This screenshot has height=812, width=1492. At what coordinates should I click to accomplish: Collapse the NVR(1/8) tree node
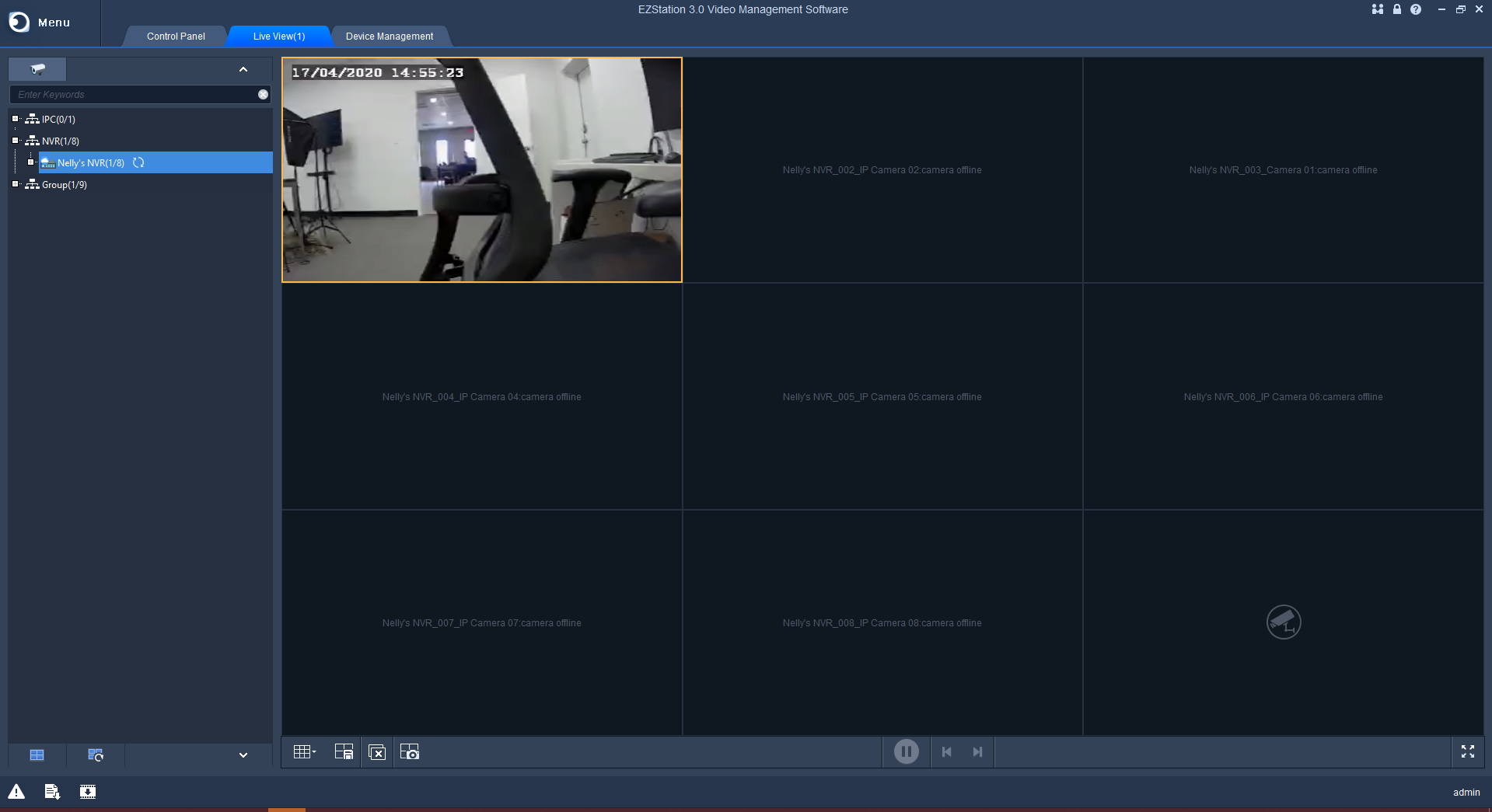tap(15, 141)
